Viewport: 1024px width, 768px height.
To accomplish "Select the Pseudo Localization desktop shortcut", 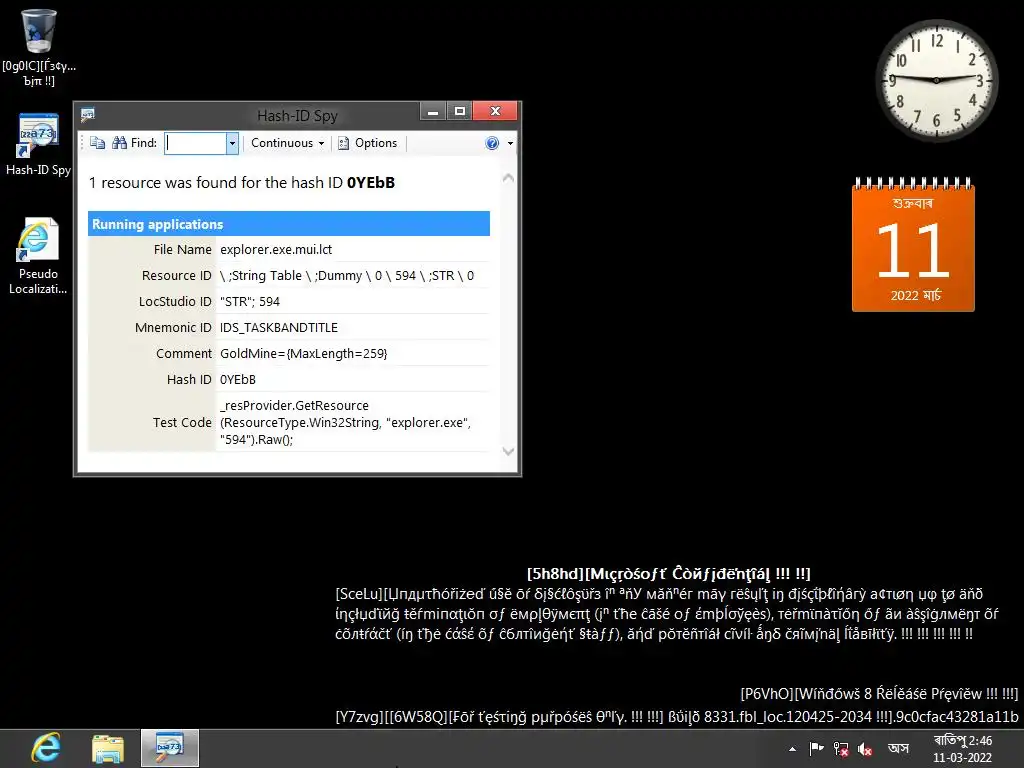I will [x=38, y=255].
